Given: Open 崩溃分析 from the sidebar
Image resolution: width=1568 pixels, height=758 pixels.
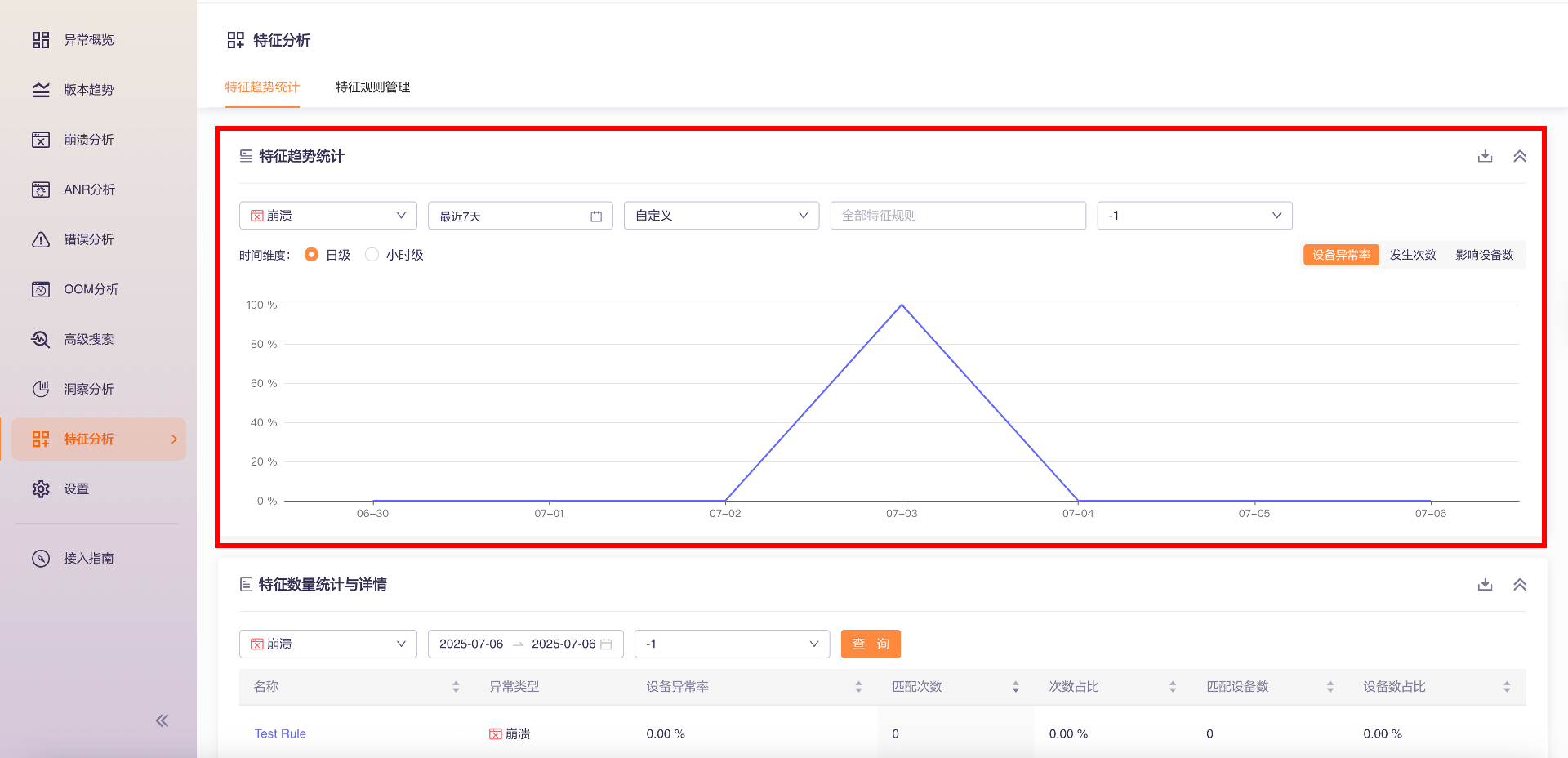Looking at the screenshot, I should coord(89,140).
